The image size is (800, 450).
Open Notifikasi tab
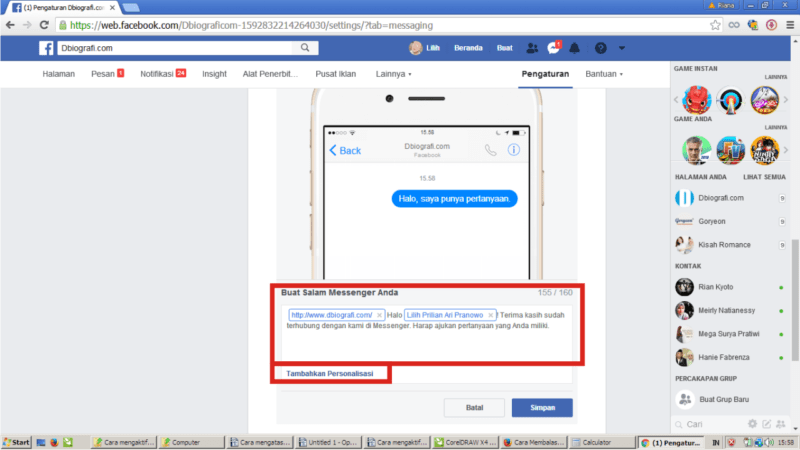(x=163, y=74)
